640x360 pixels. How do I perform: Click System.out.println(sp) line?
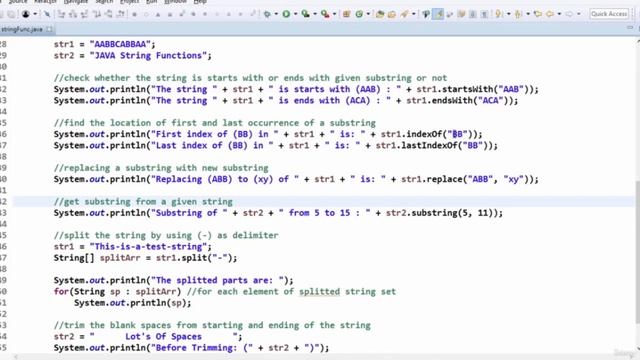coord(133,303)
